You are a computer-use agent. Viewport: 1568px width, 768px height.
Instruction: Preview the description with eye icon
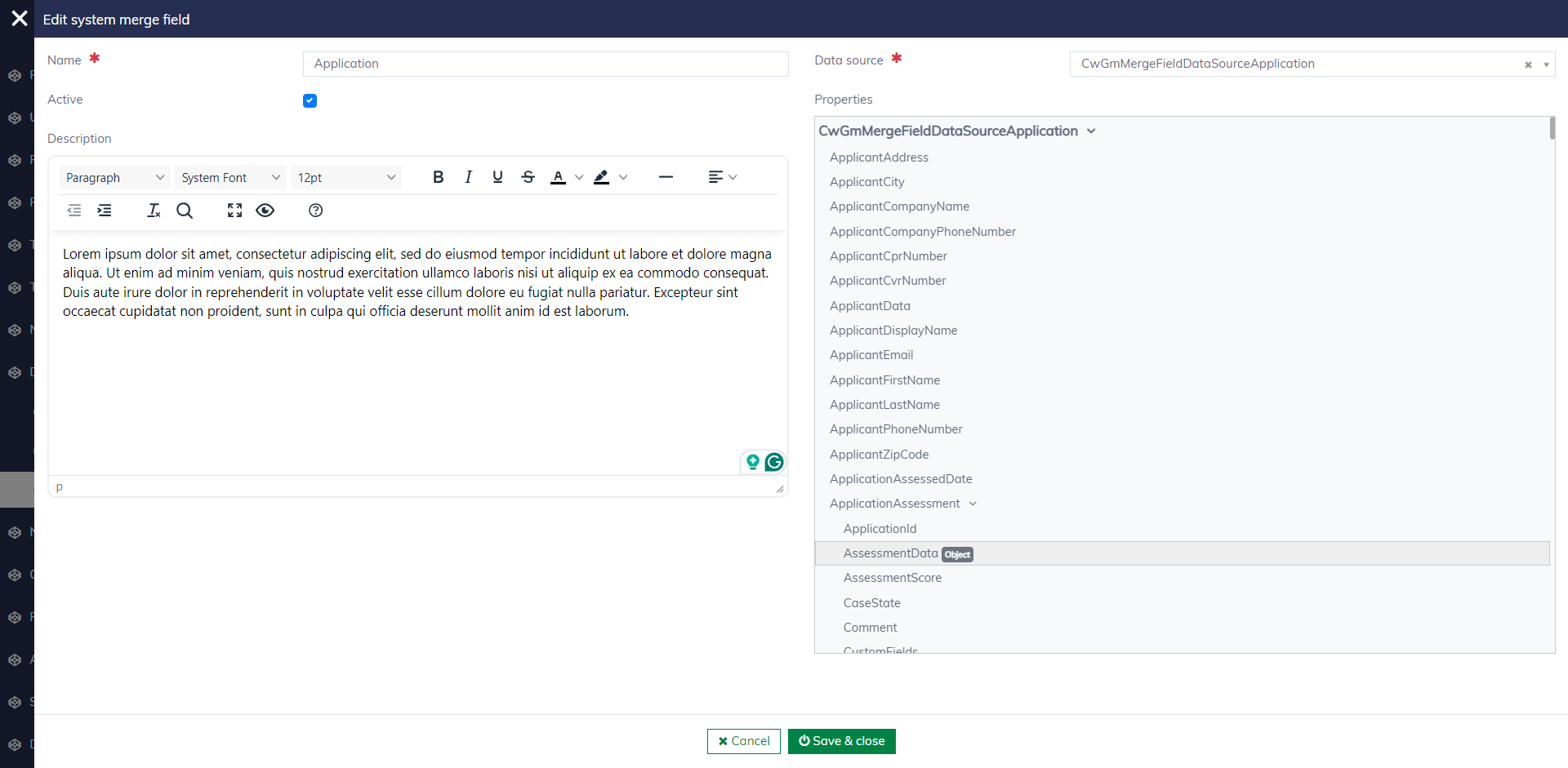pyautogui.click(x=265, y=211)
